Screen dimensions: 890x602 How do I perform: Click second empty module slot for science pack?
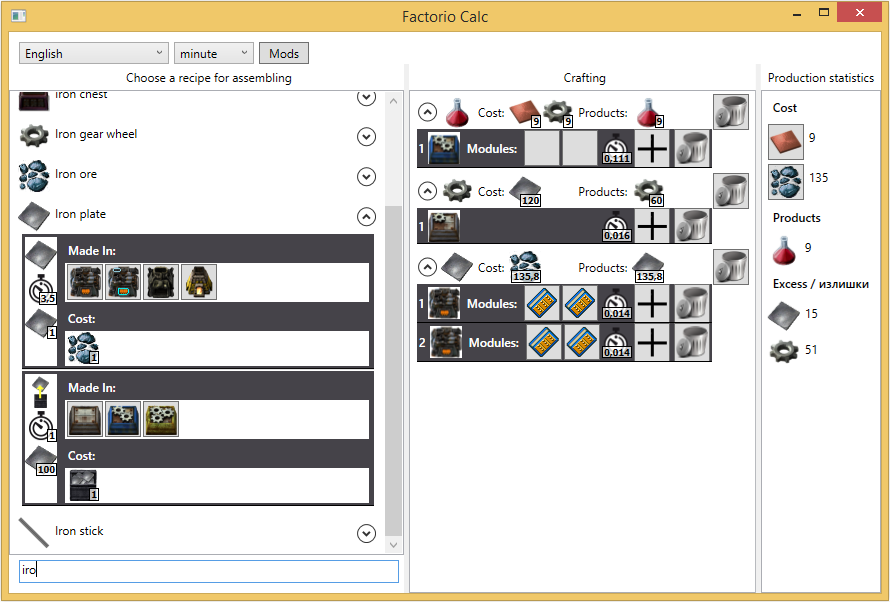coord(580,148)
